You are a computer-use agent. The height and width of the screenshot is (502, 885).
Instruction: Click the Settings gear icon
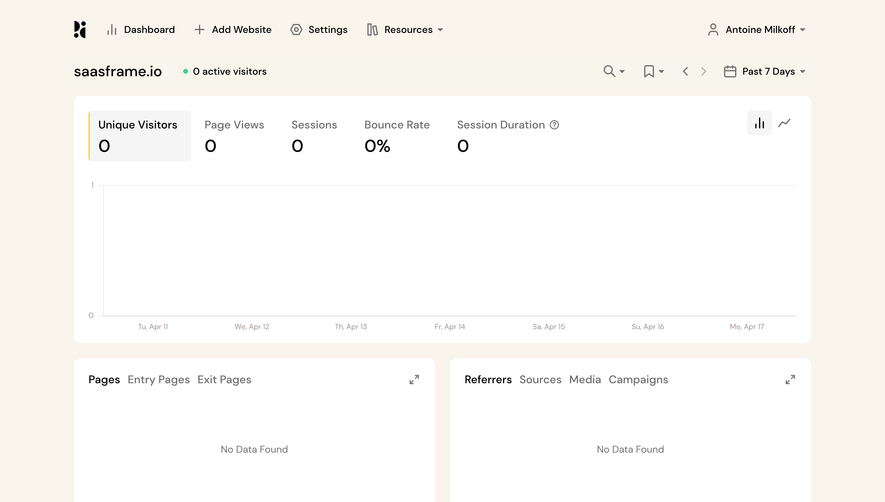tap(296, 29)
